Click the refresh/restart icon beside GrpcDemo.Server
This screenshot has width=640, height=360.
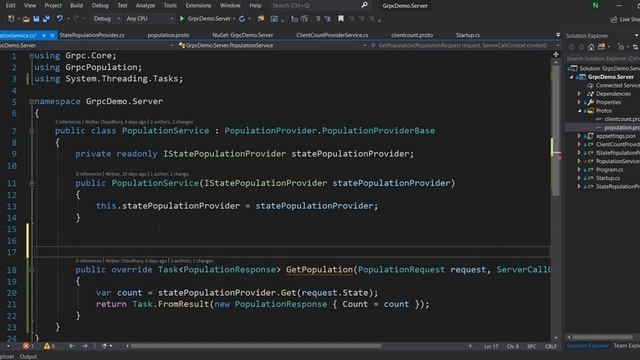(x=242, y=19)
